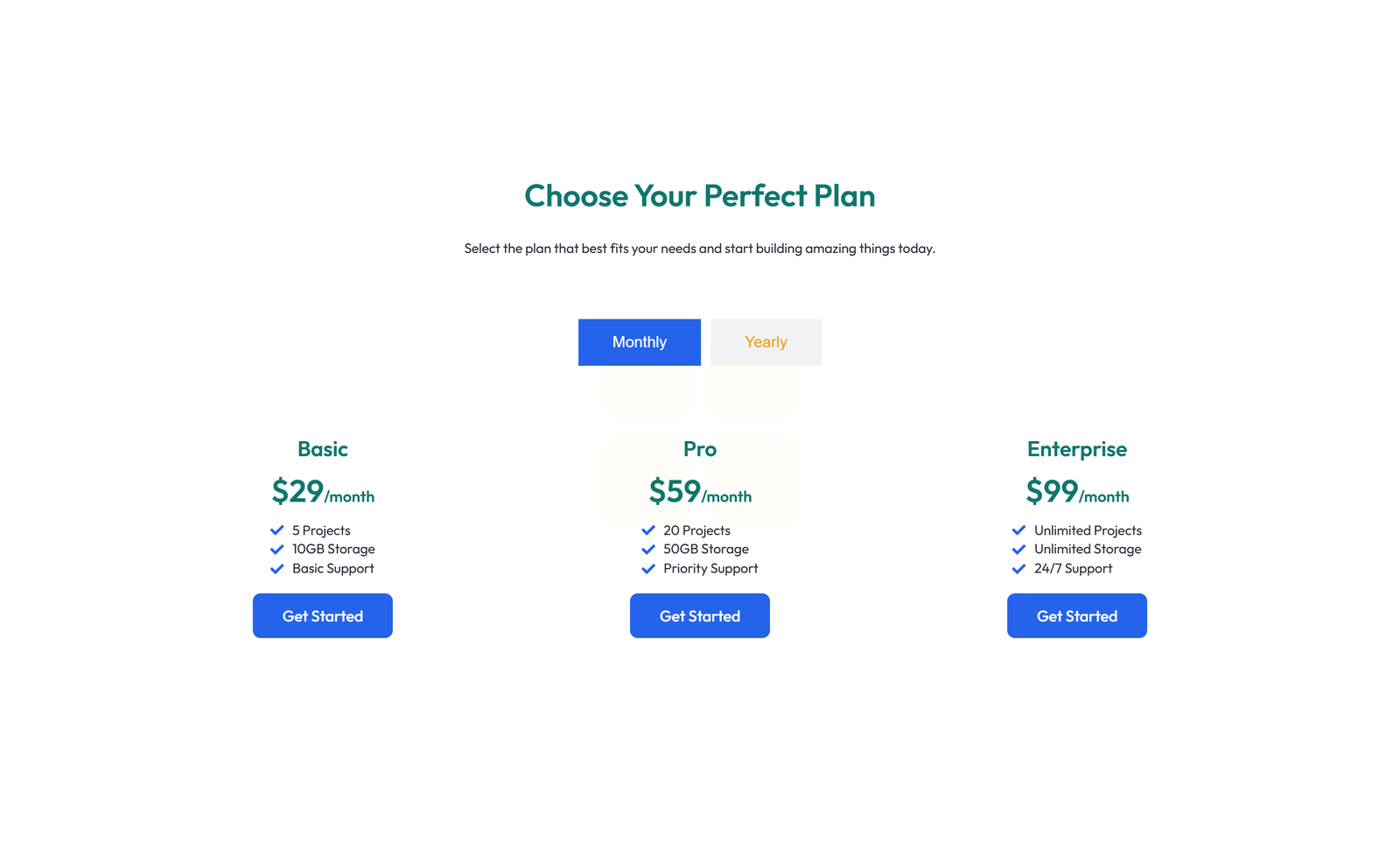Click the Basic plan heading
Screen dimensions: 1400x856
point(322,449)
